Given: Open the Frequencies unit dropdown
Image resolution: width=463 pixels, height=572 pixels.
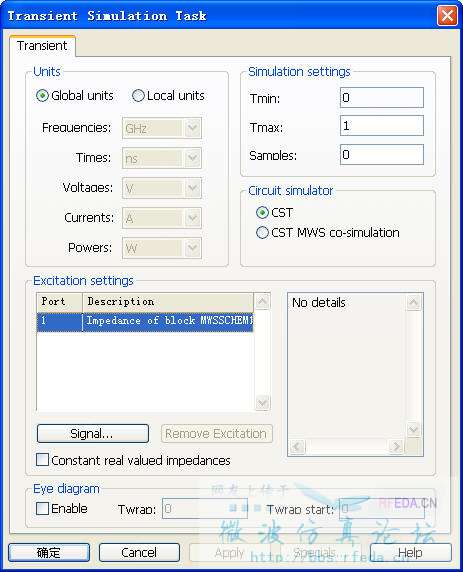Looking at the screenshot, I should 162,128.
